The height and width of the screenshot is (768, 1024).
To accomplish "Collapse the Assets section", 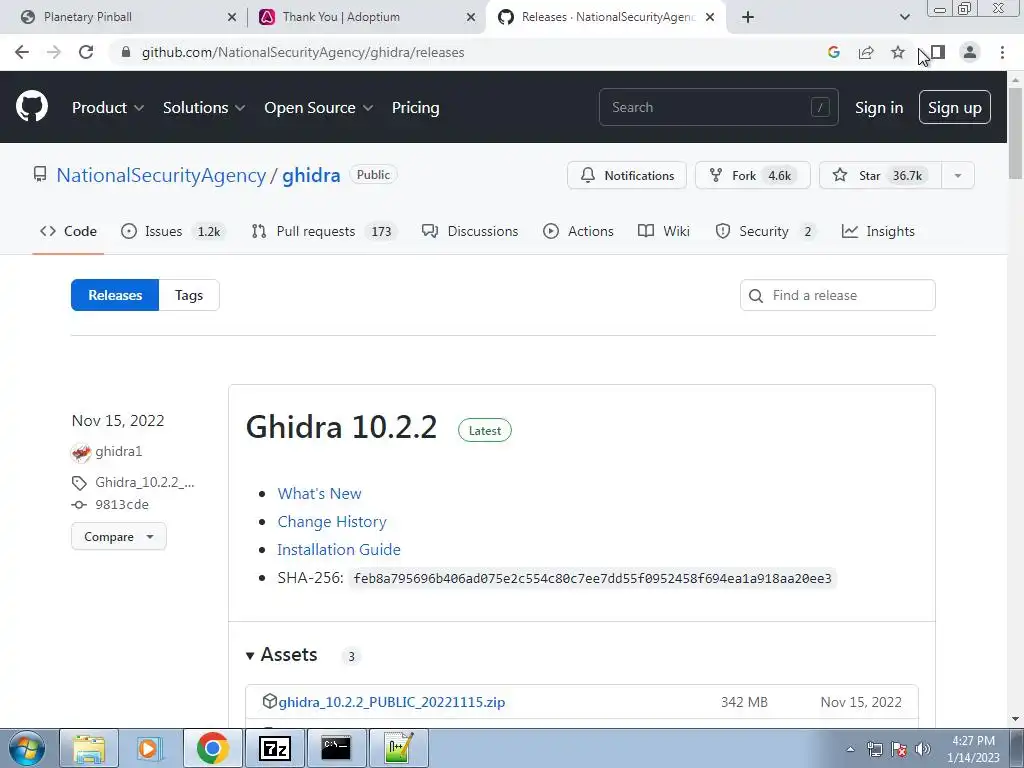I will click(x=281, y=655).
